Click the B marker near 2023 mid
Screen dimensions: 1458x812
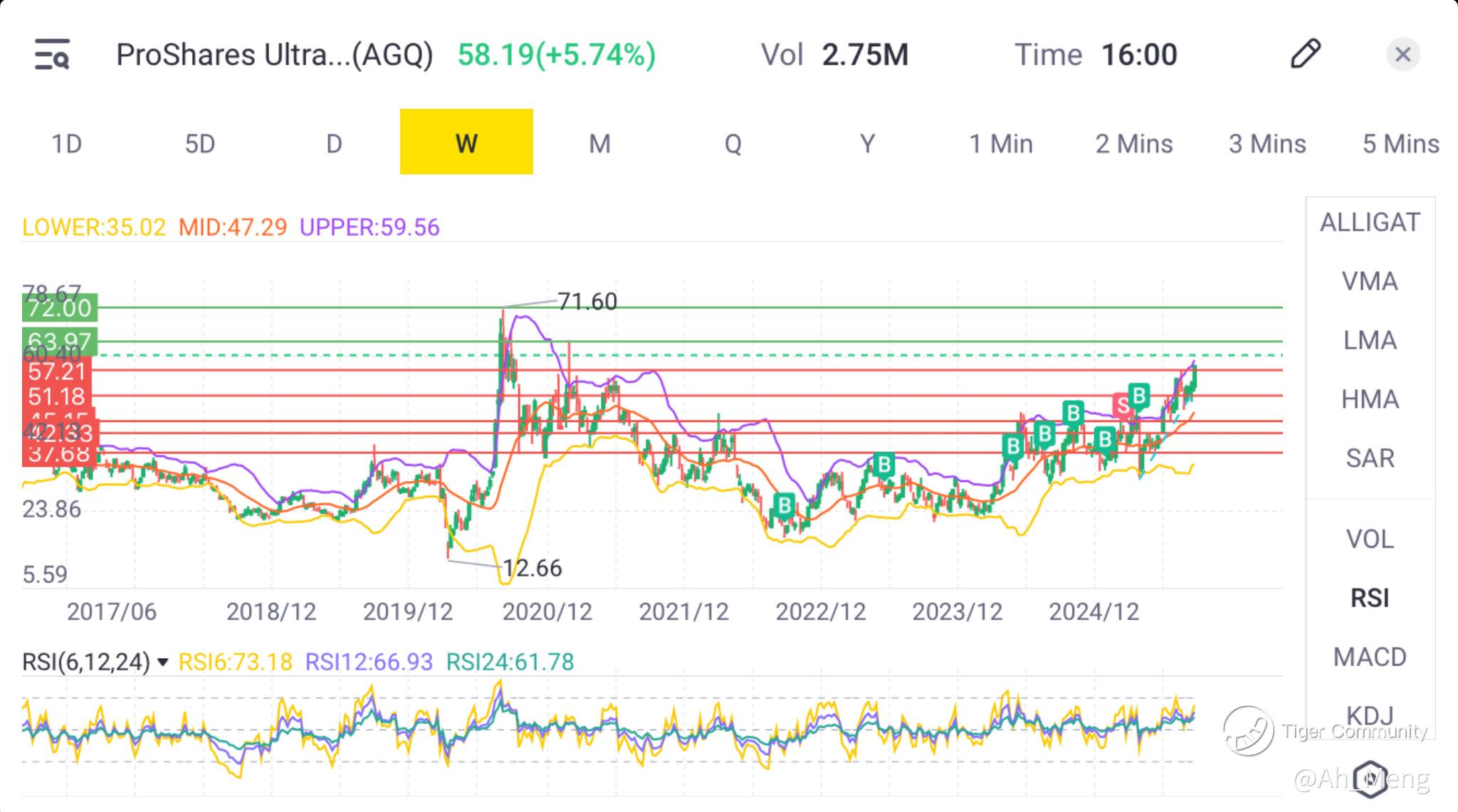point(883,465)
